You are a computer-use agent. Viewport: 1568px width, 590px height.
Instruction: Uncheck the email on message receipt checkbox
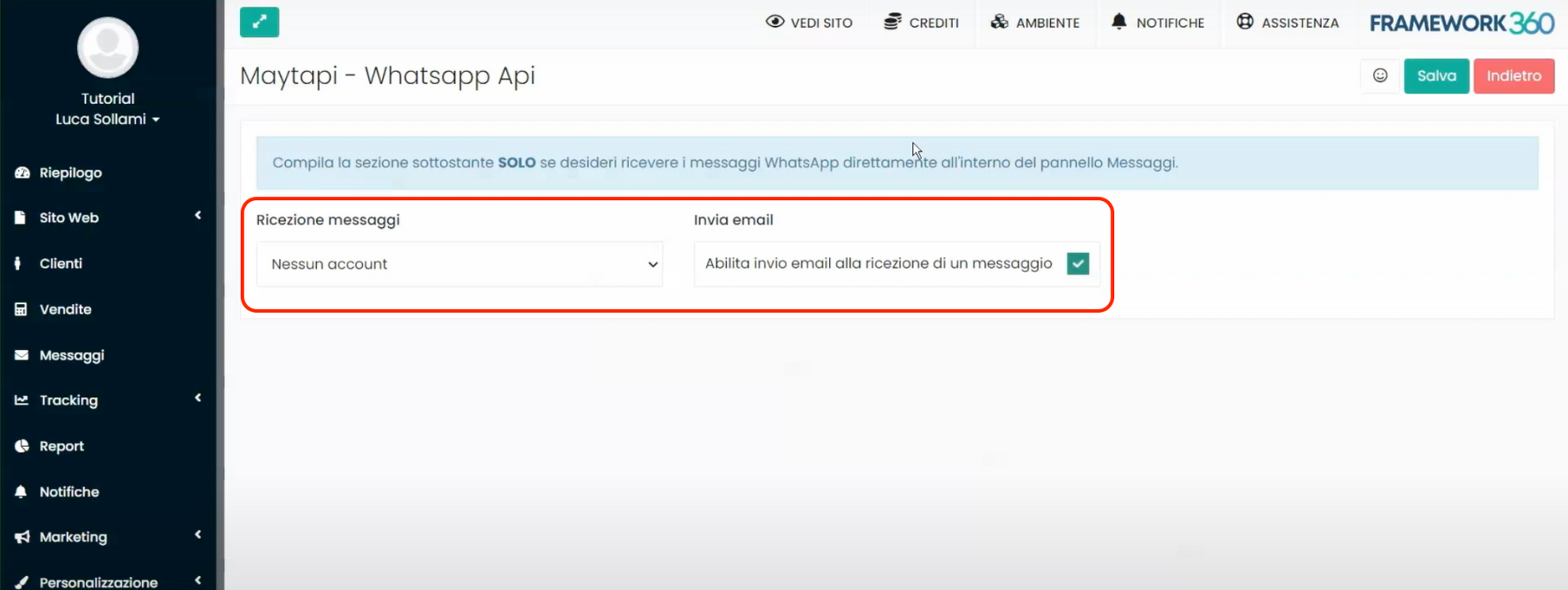[1077, 264]
